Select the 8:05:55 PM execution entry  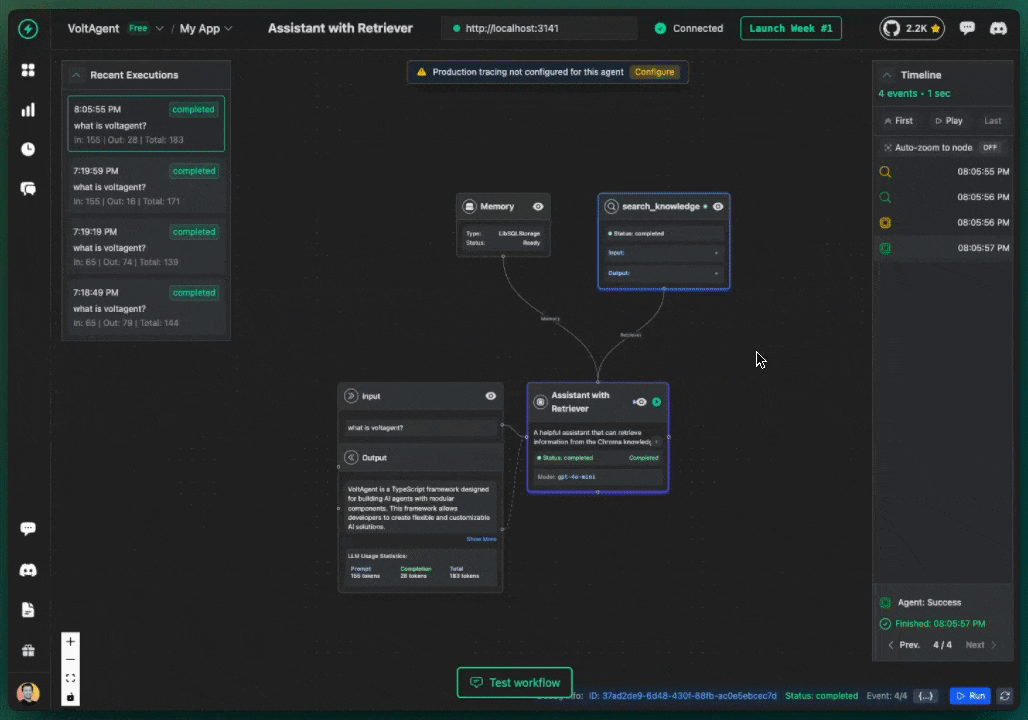(146, 124)
